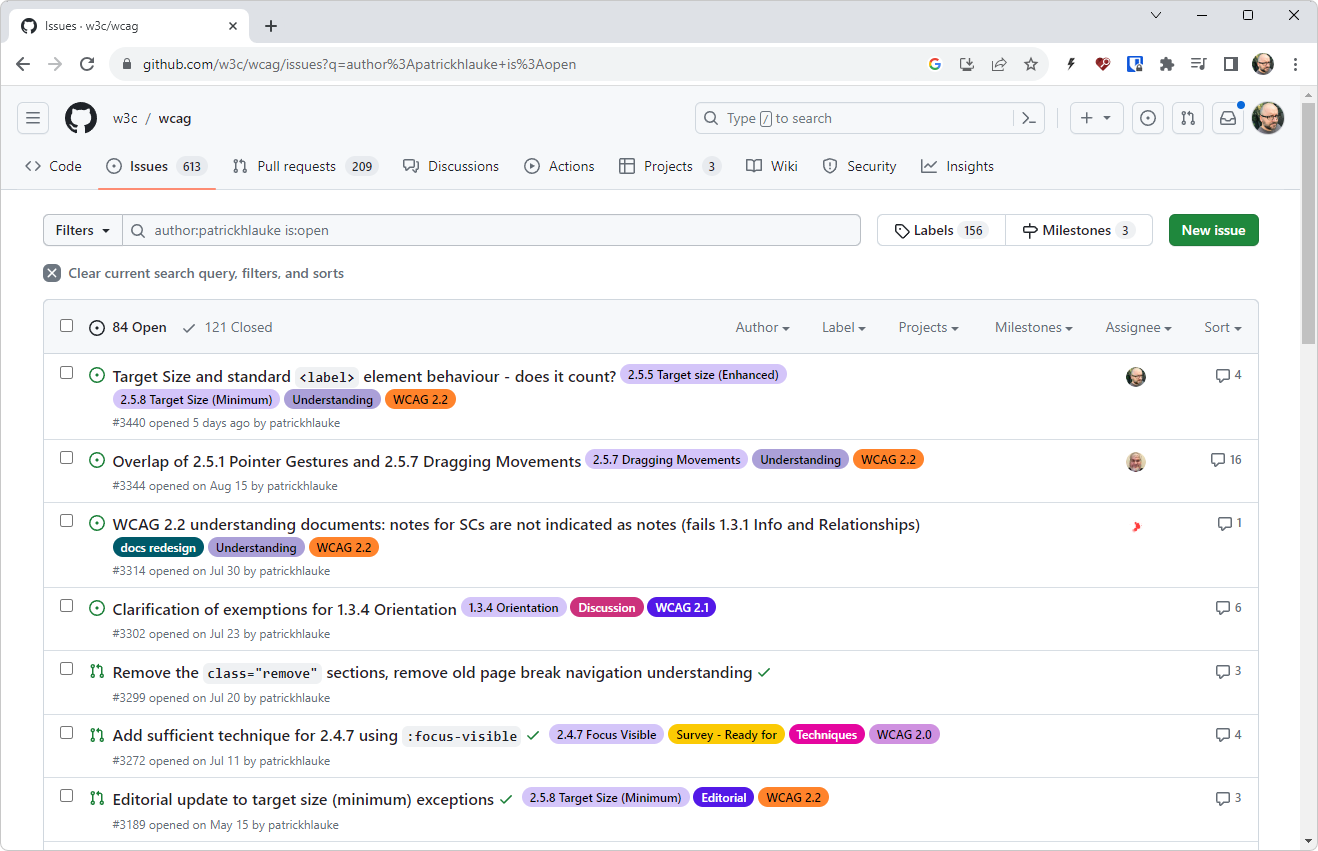
Task: Bookmark this page with star icon
Action: 1031,64
